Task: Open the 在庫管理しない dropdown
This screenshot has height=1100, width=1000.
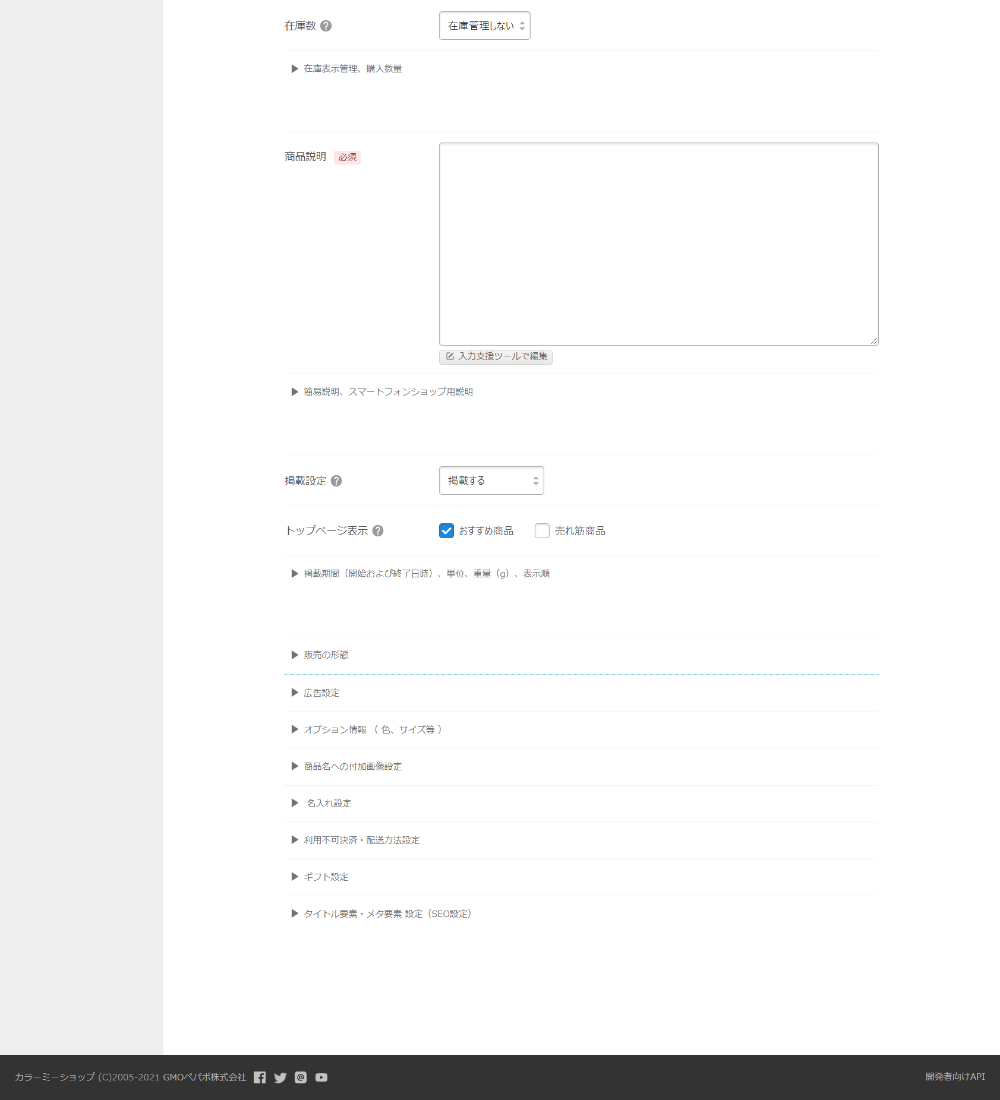Action: tap(484, 26)
